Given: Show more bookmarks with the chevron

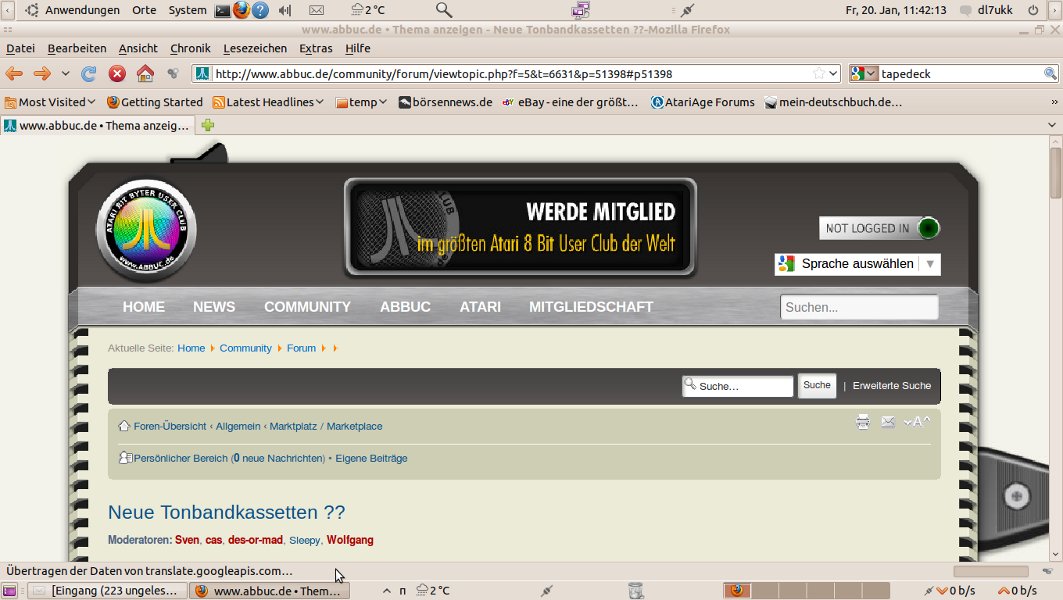Looking at the screenshot, I should tap(1054, 102).
